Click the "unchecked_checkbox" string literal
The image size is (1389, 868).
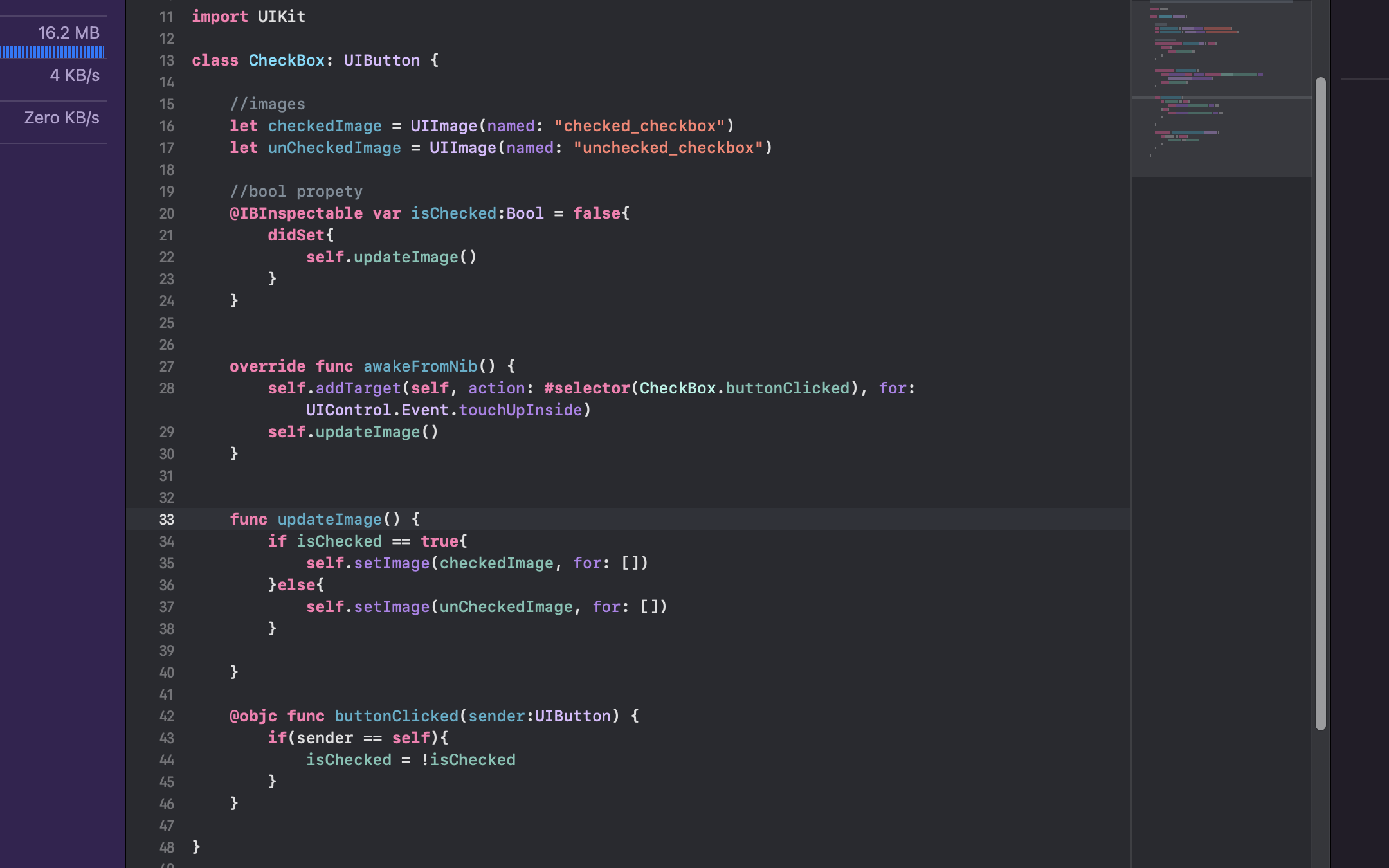pyautogui.click(x=668, y=148)
